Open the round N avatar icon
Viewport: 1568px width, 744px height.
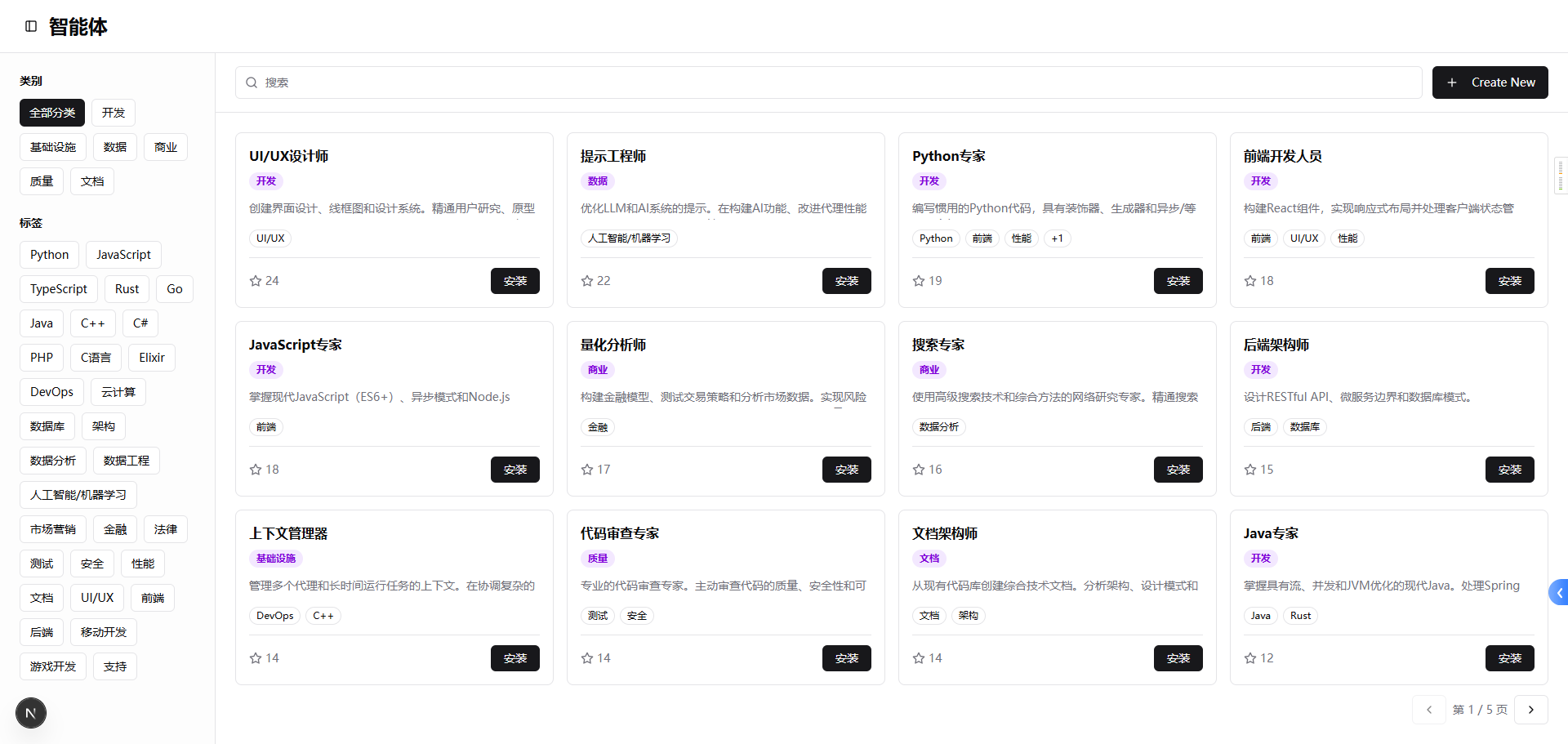tap(31, 713)
